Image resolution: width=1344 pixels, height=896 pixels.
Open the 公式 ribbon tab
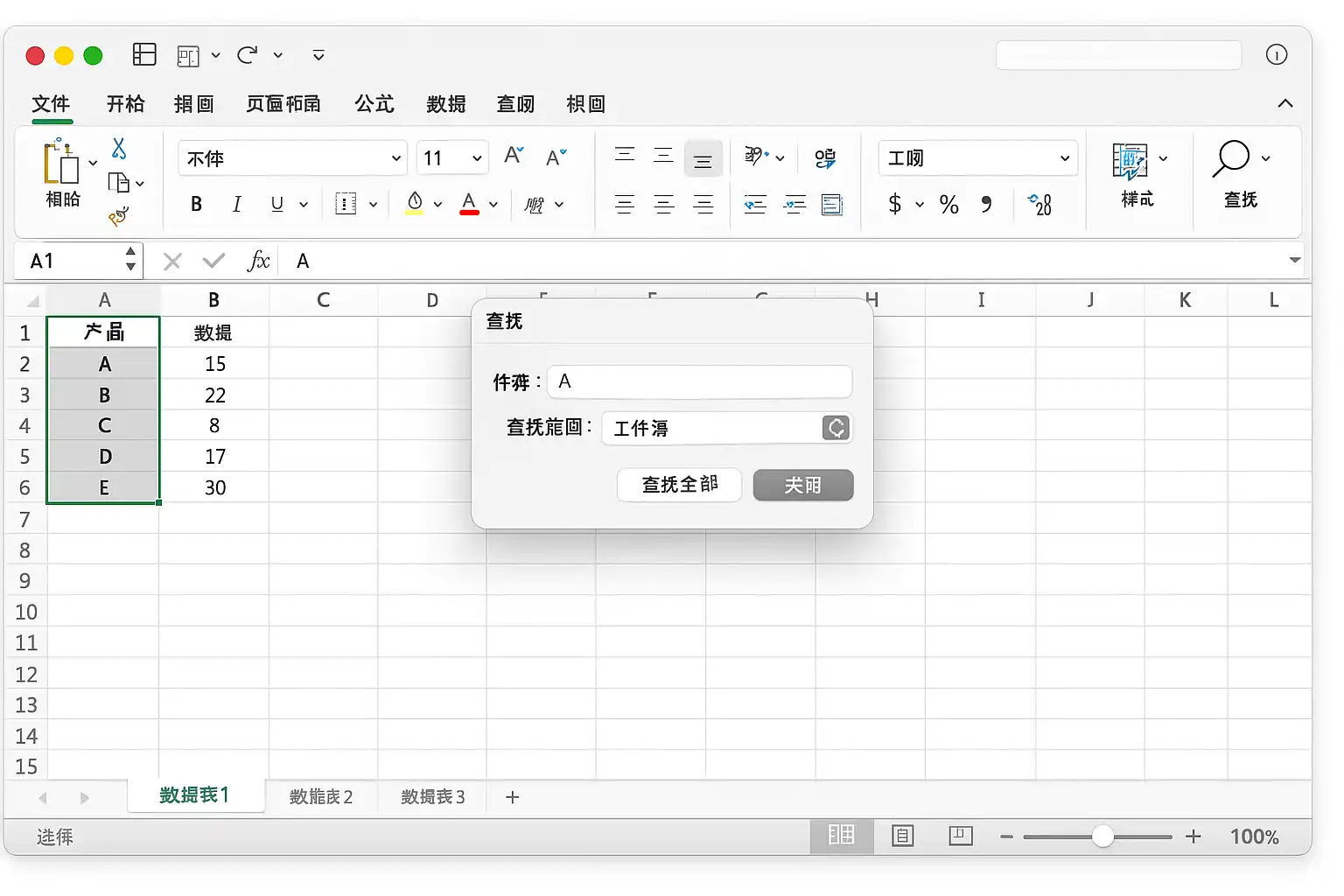point(374,104)
